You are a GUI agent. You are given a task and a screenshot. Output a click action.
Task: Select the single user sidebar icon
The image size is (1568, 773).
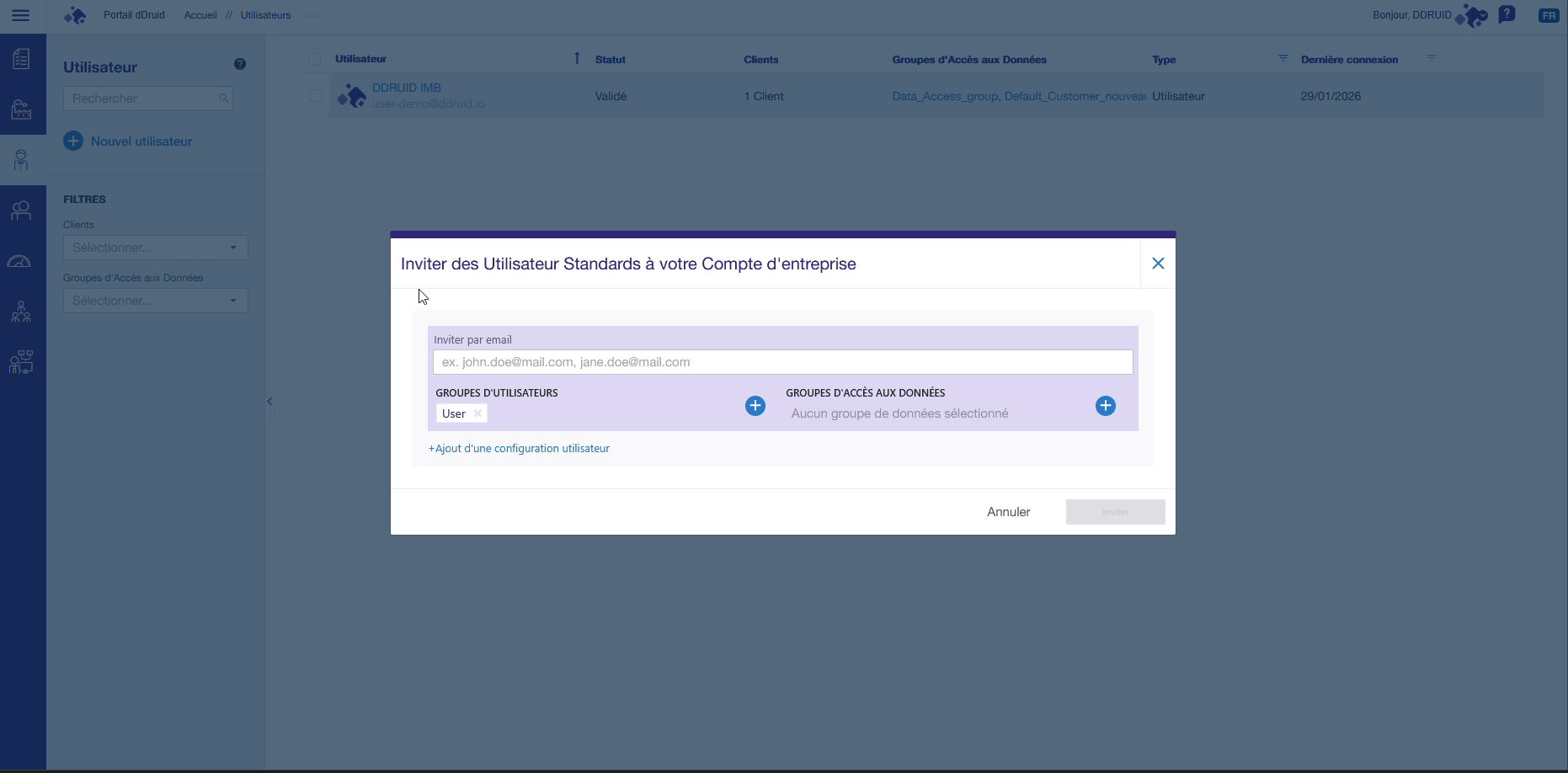click(21, 160)
